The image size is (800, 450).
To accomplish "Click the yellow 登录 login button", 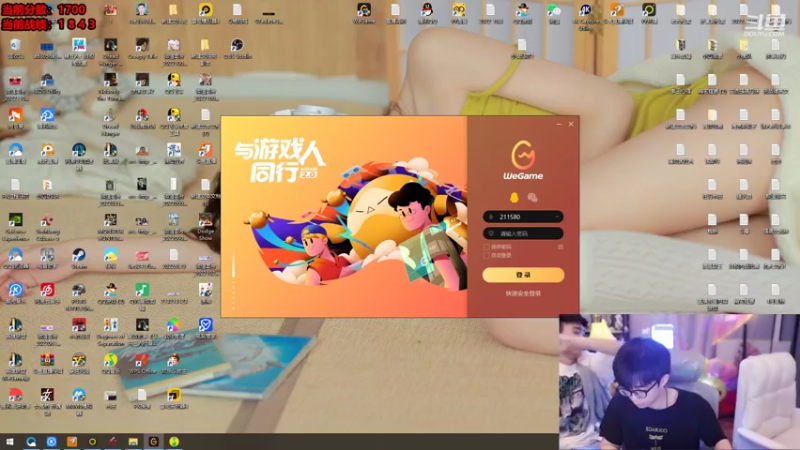I will [523, 275].
